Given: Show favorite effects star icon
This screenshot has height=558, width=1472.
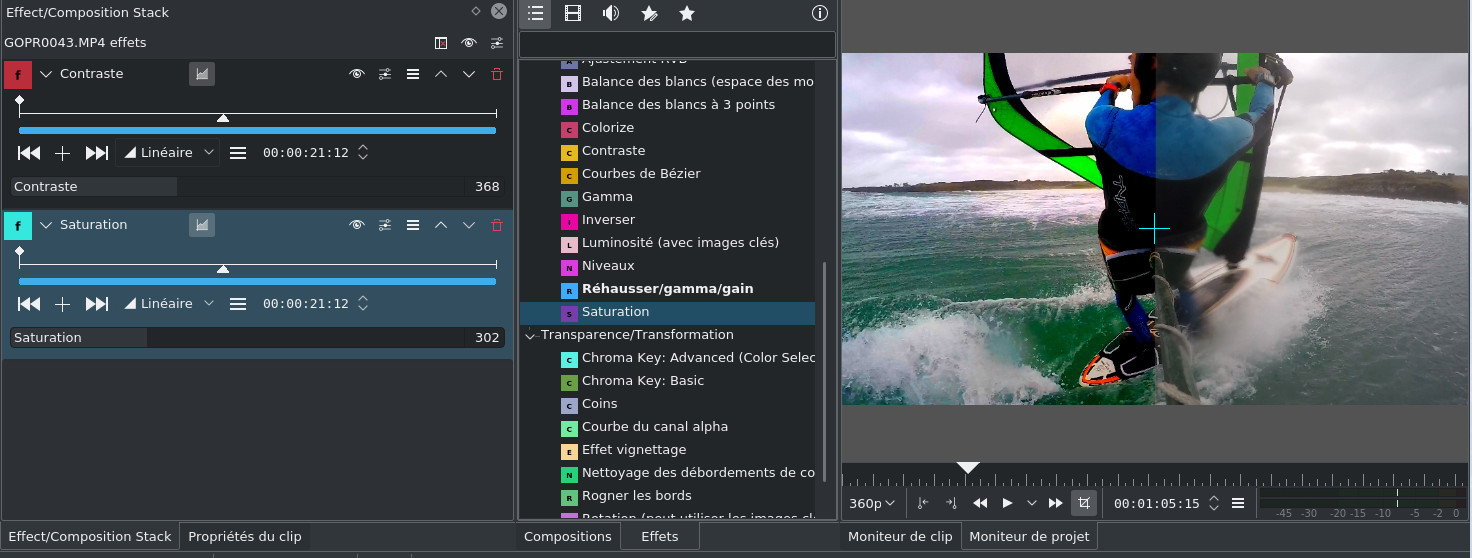Looking at the screenshot, I should point(686,13).
